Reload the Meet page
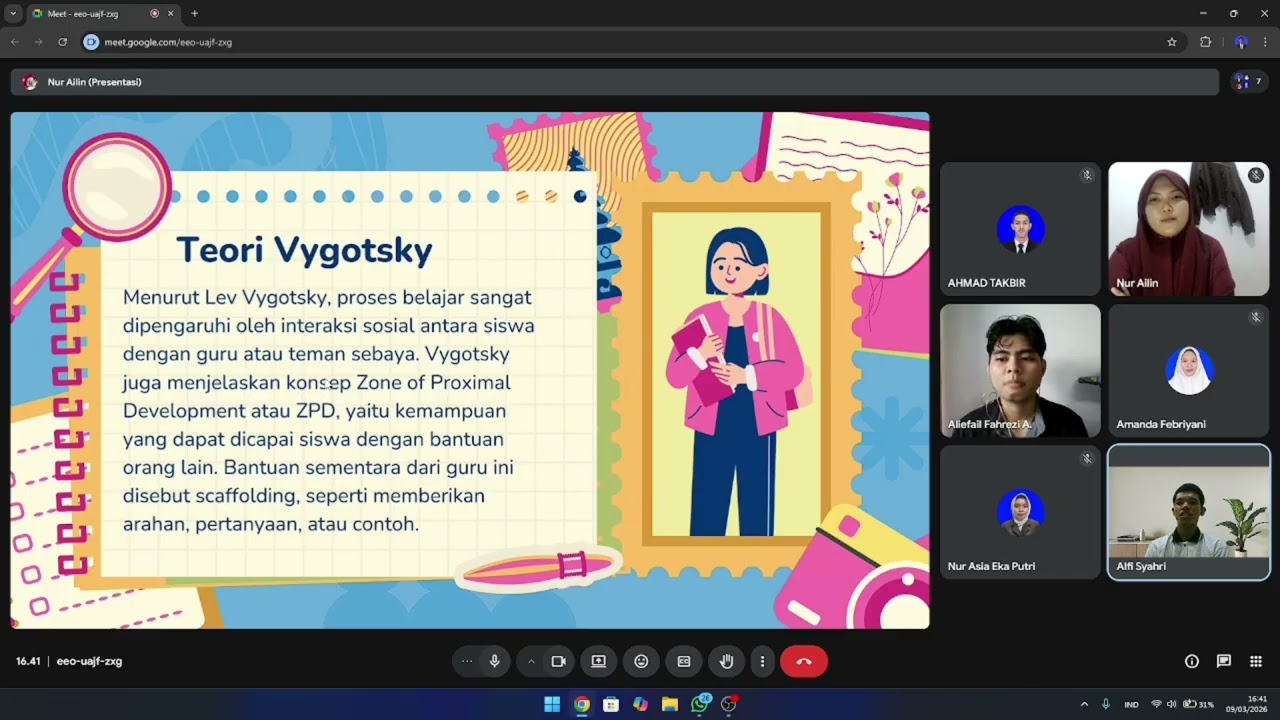Viewport: 1280px width, 720px height. [x=63, y=42]
